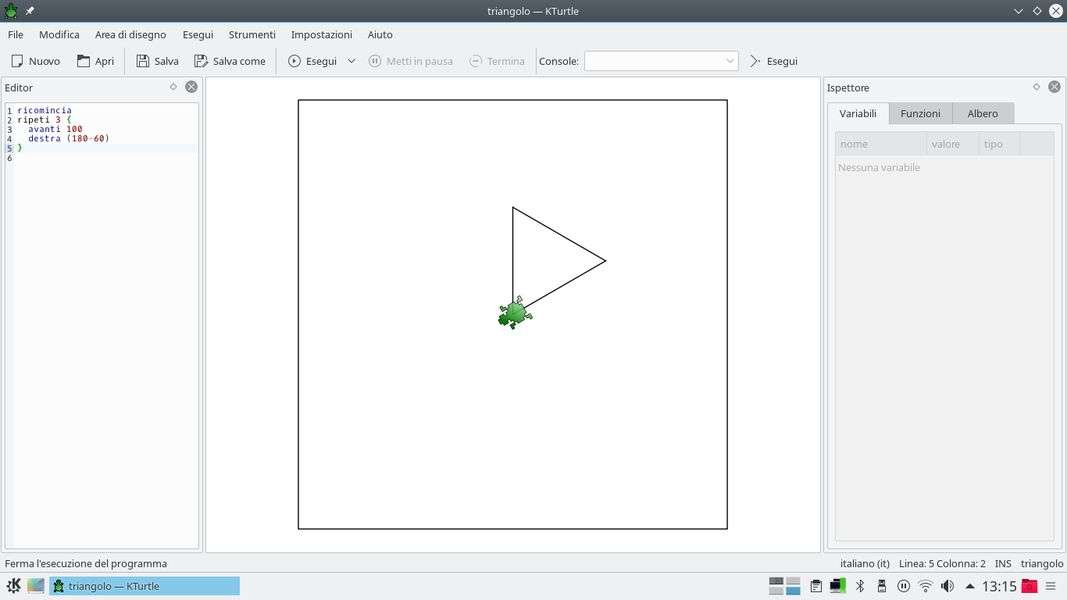Expand the Esegui speed dropdown arrow
This screenshot has height=600, width=1067.
click(x=351, y=61)
